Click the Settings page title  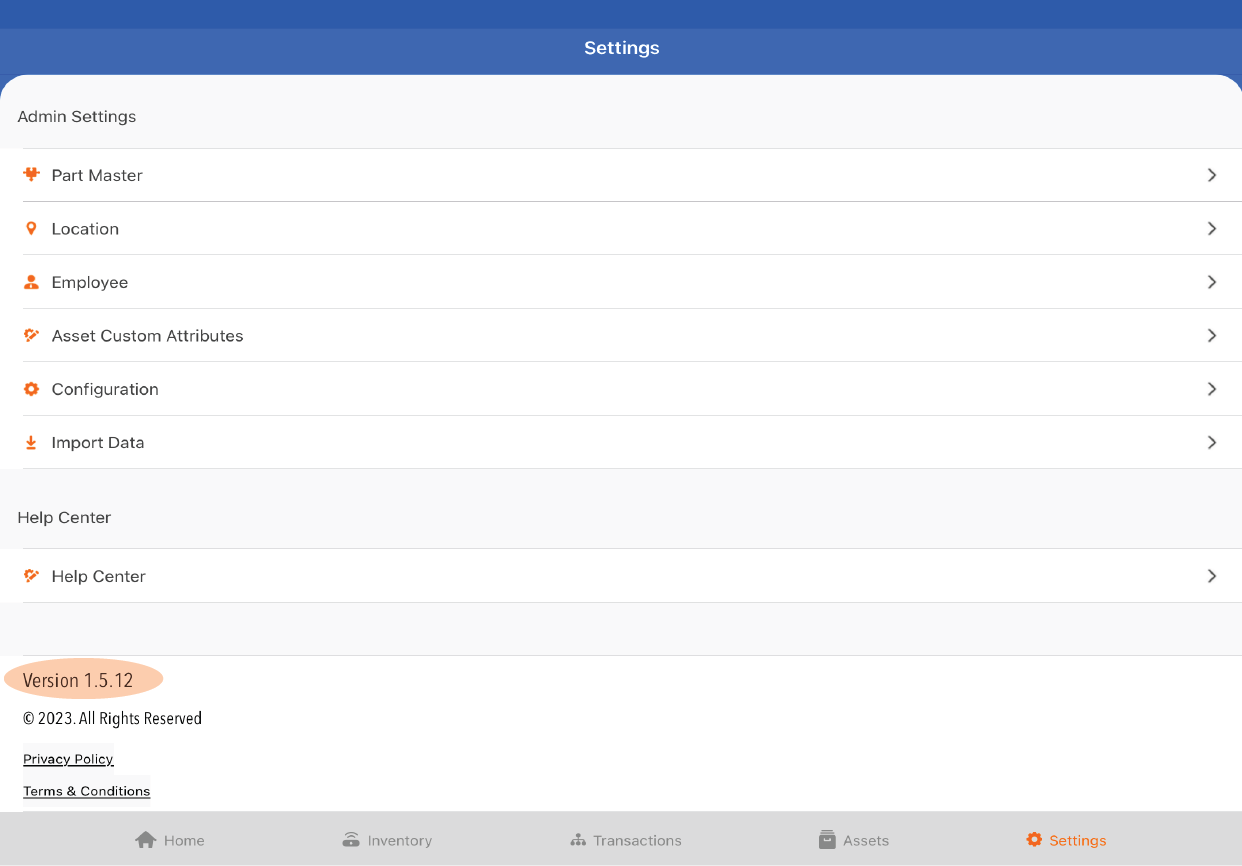click(622, 48)
